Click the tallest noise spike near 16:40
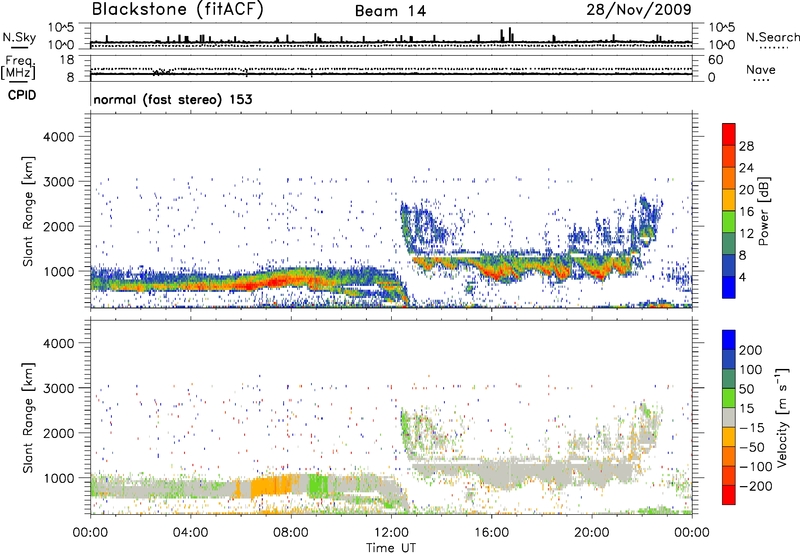The width and height of the screenshot is (800, 554). pyautogui.click(x=510, y=34)
